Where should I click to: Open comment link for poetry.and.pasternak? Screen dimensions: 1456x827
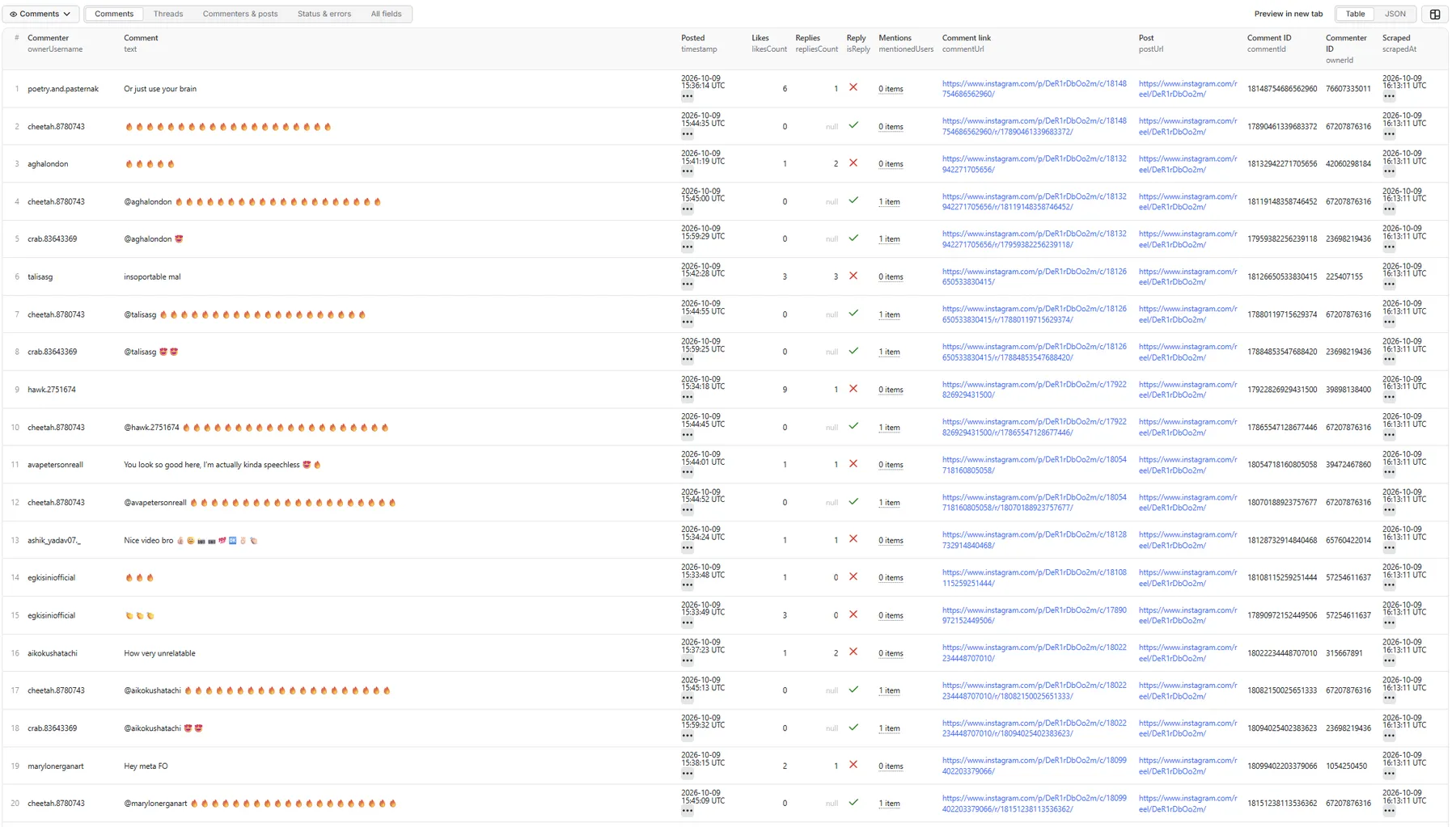1034,89
